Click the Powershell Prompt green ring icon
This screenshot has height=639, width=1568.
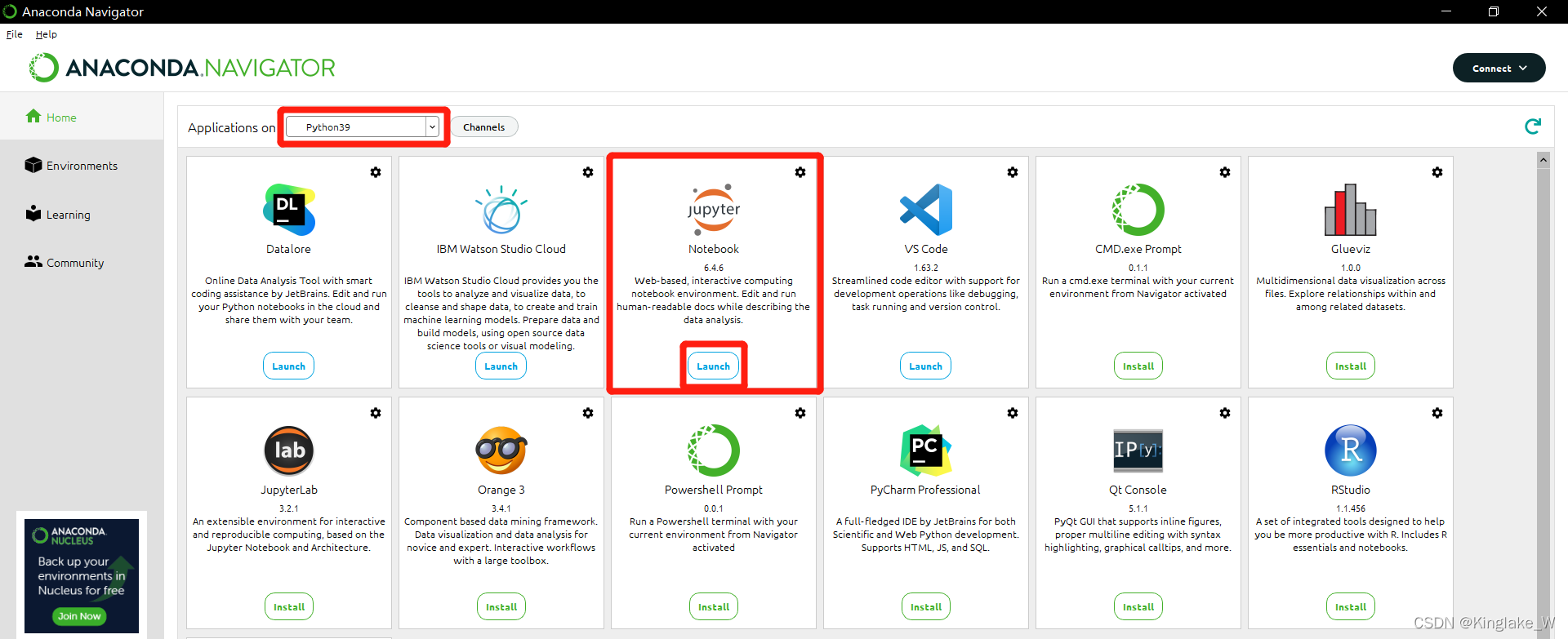pos(714,450)
